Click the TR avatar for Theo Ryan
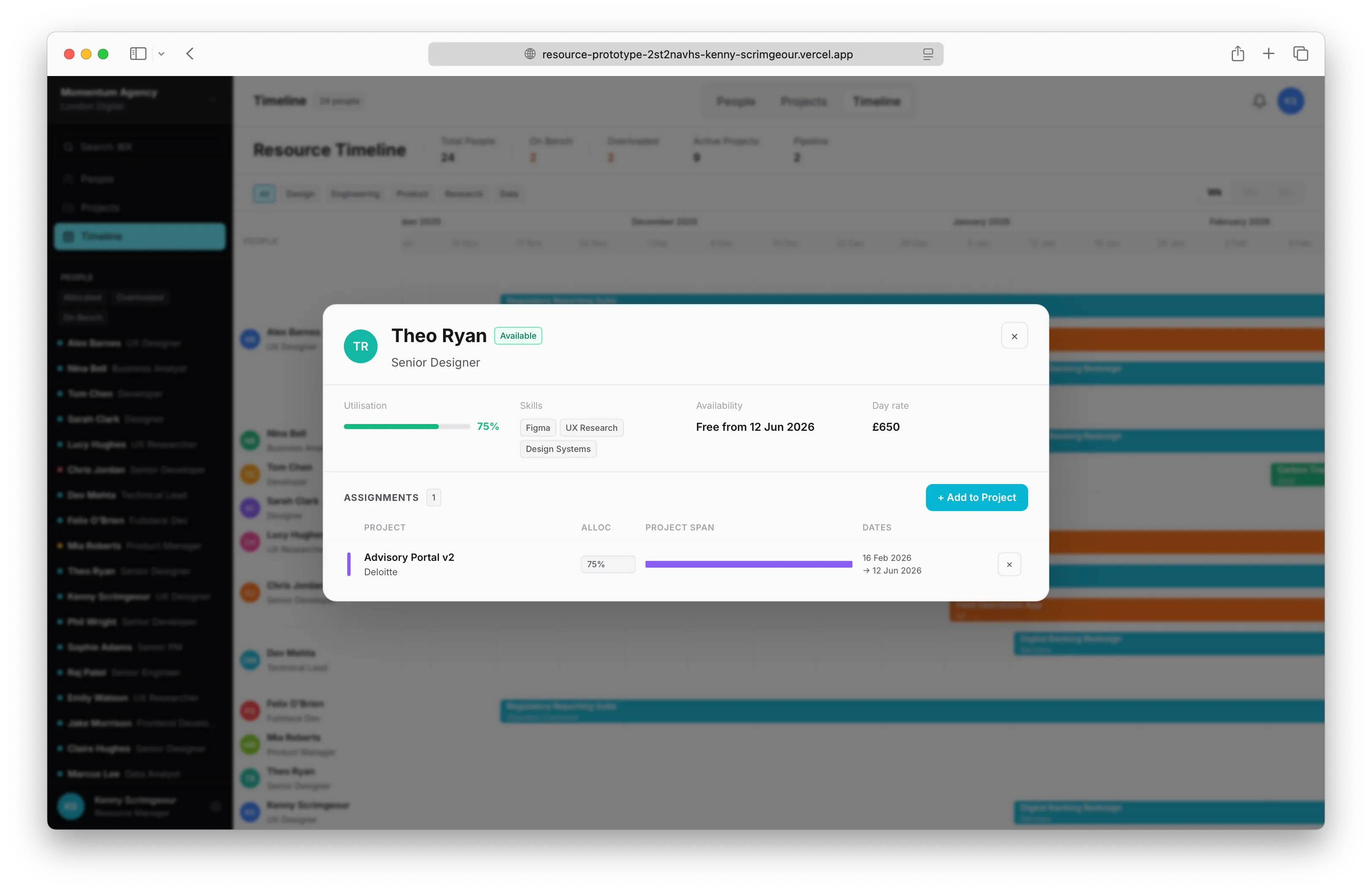The image size is (1372, 892). pos(360,346)
